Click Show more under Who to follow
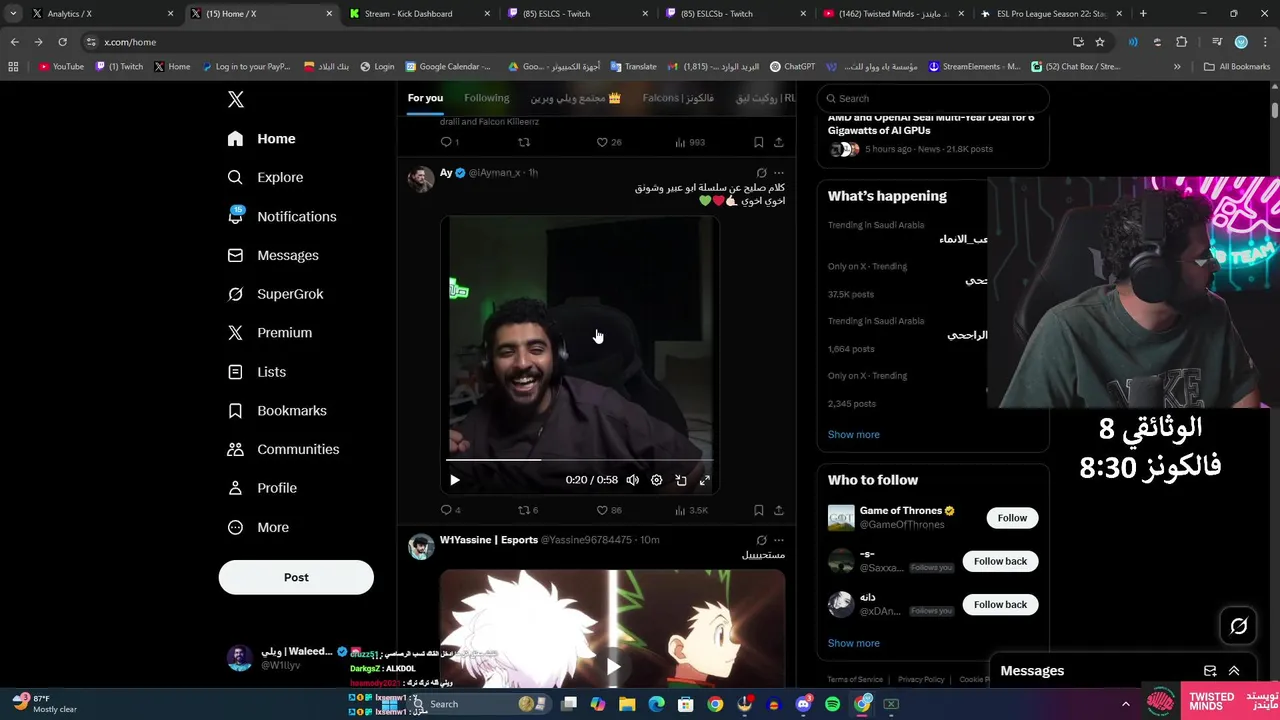 click(x=853, y=643)
